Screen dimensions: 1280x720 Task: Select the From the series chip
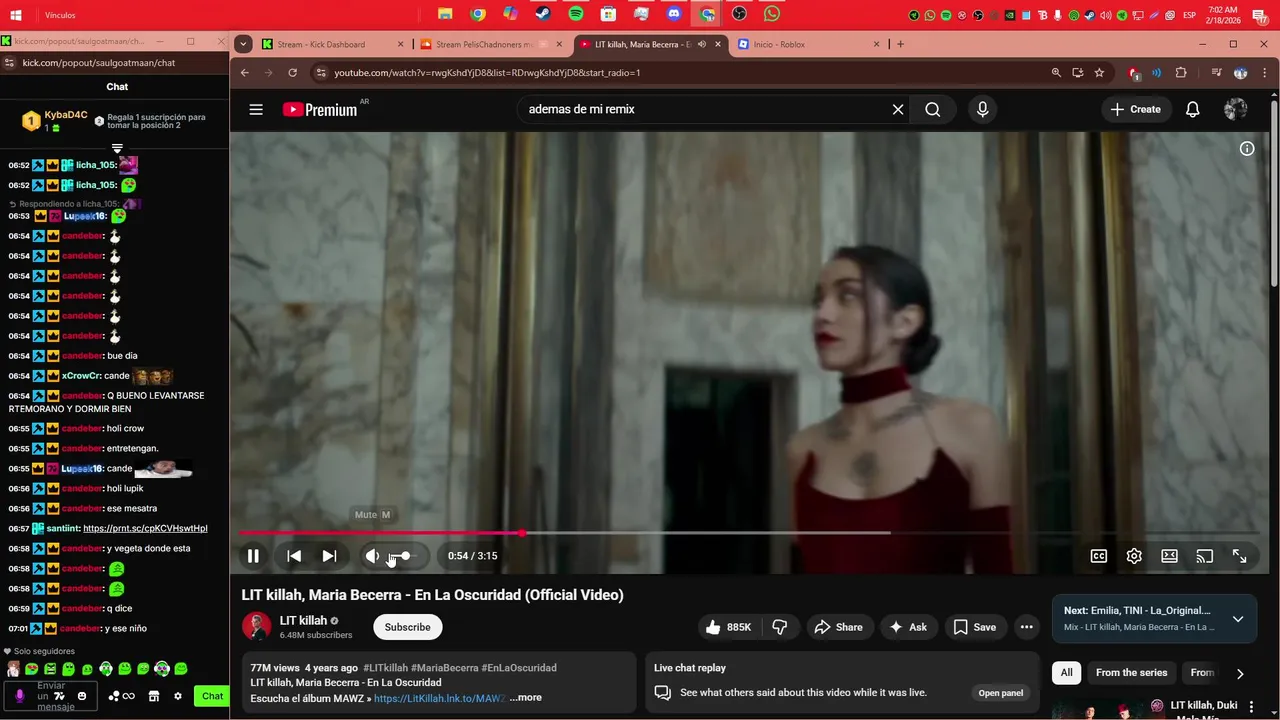1132,673
